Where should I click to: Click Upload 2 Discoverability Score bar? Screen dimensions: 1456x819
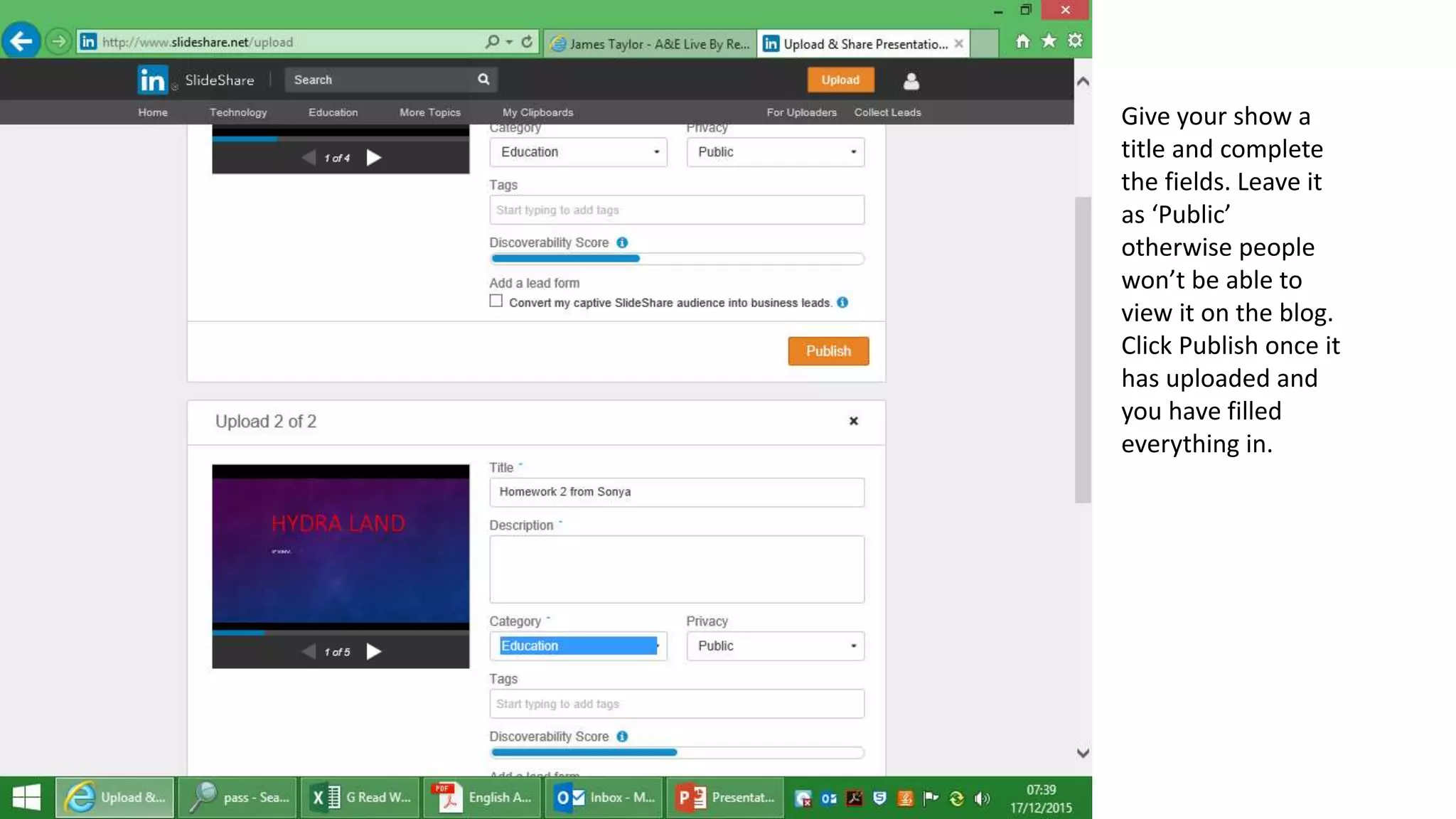(x=676, y=753)
